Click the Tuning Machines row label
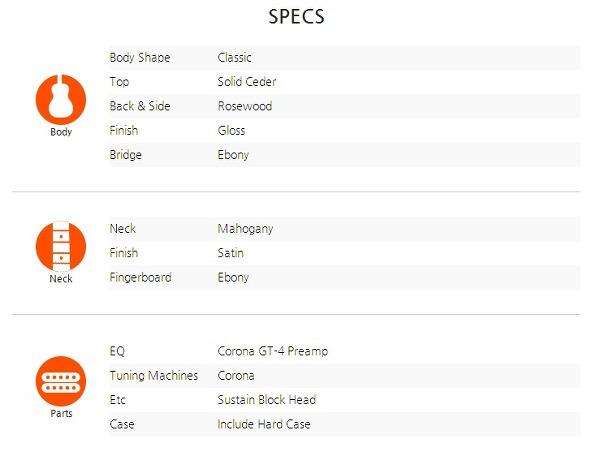The image size is (600, 456). point(154,376)
